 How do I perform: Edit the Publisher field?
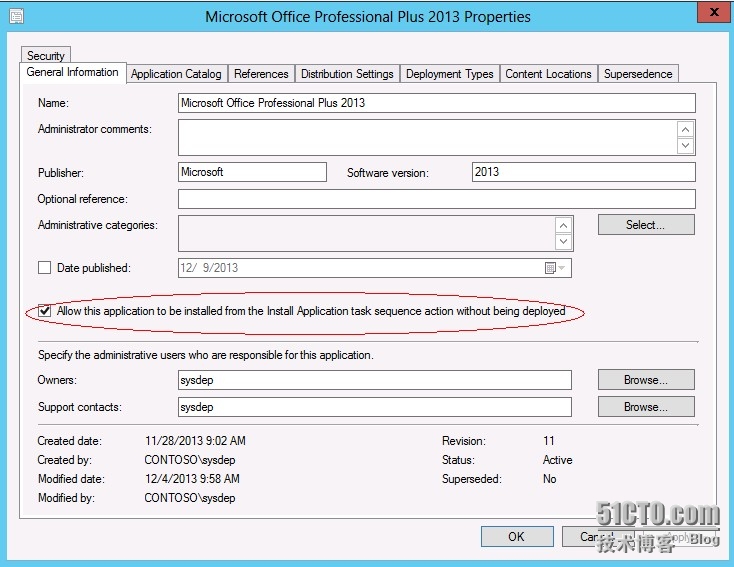coord(252,172)
